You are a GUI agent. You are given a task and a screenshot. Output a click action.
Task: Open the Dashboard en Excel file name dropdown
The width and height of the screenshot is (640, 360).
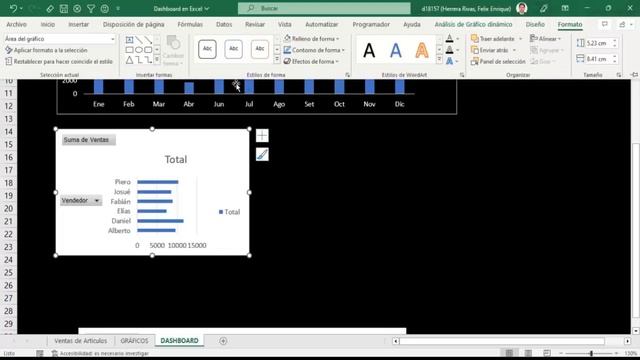181,9
